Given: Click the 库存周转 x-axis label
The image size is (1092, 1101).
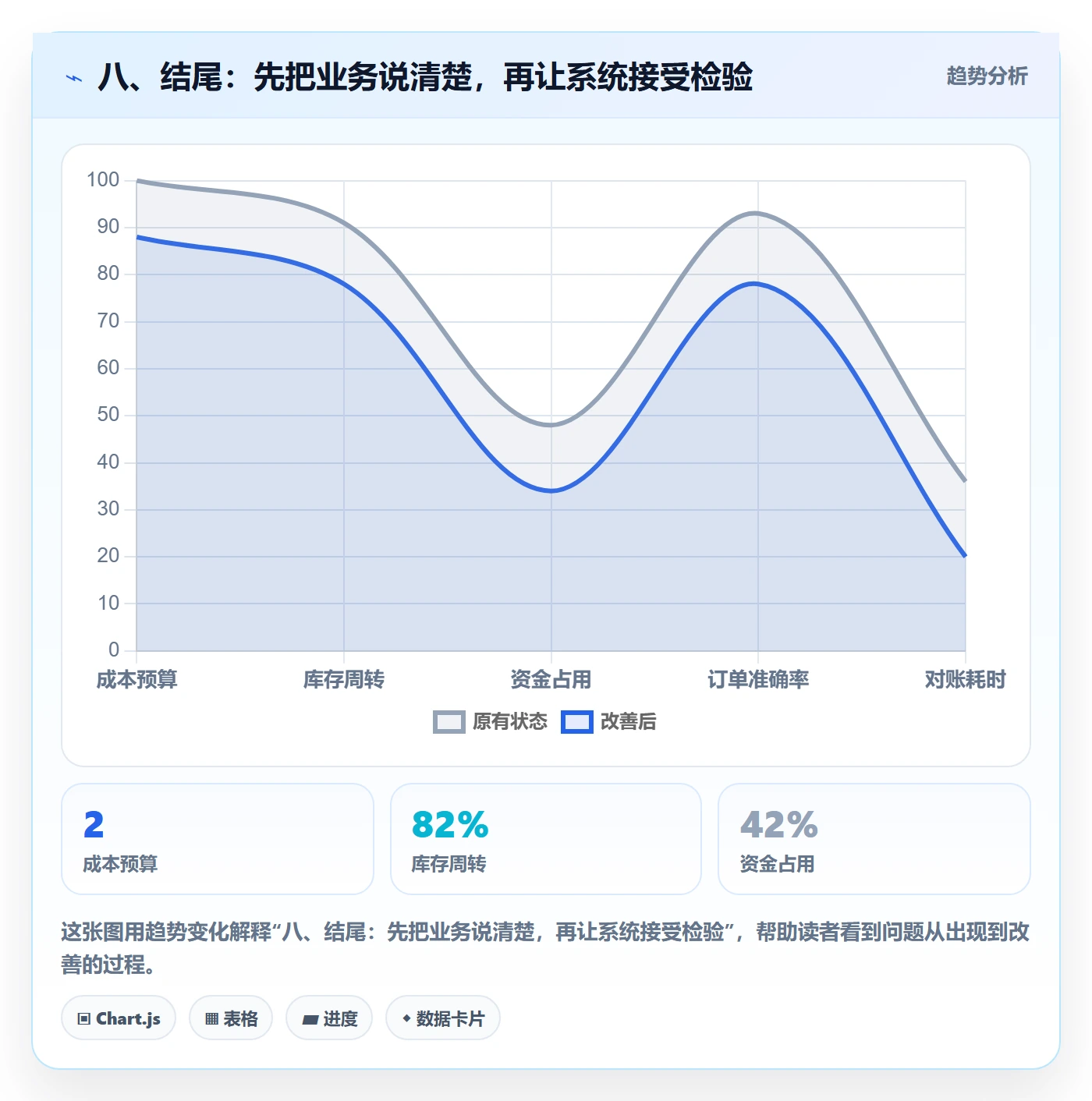Looking at the screenshot, I should pos(344,680).
